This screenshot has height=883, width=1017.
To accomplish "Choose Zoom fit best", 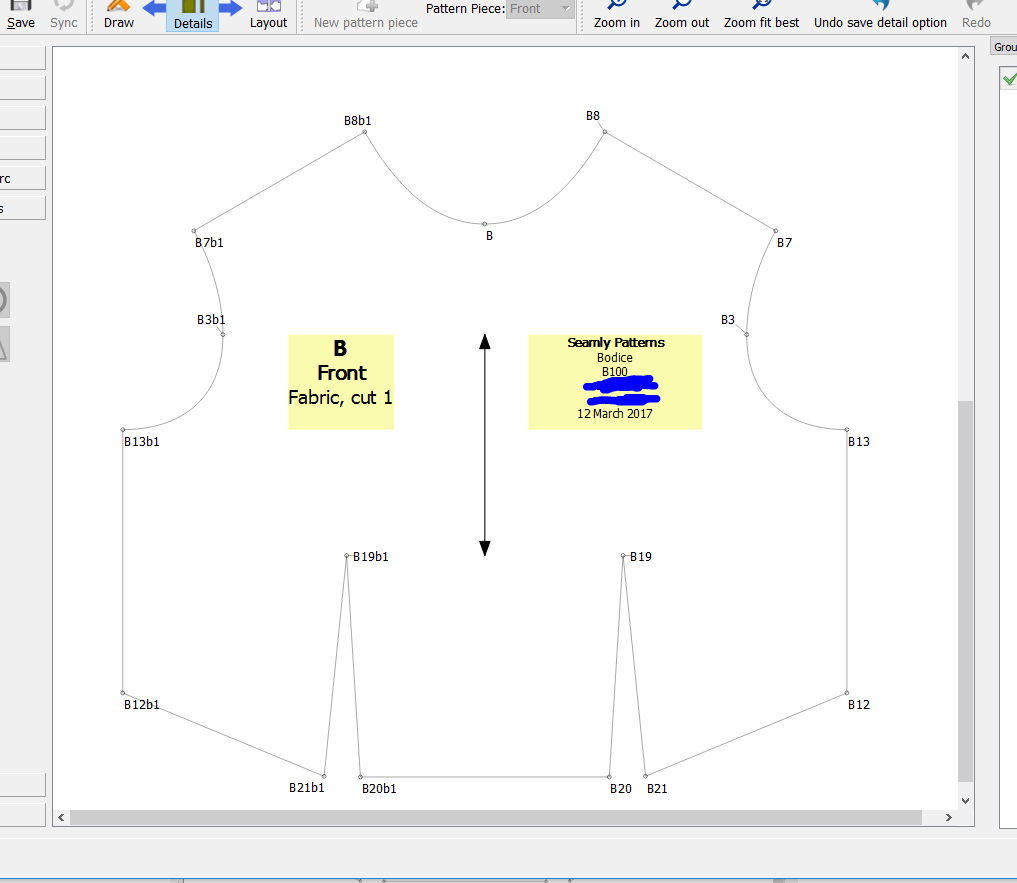I will point(761,15).
